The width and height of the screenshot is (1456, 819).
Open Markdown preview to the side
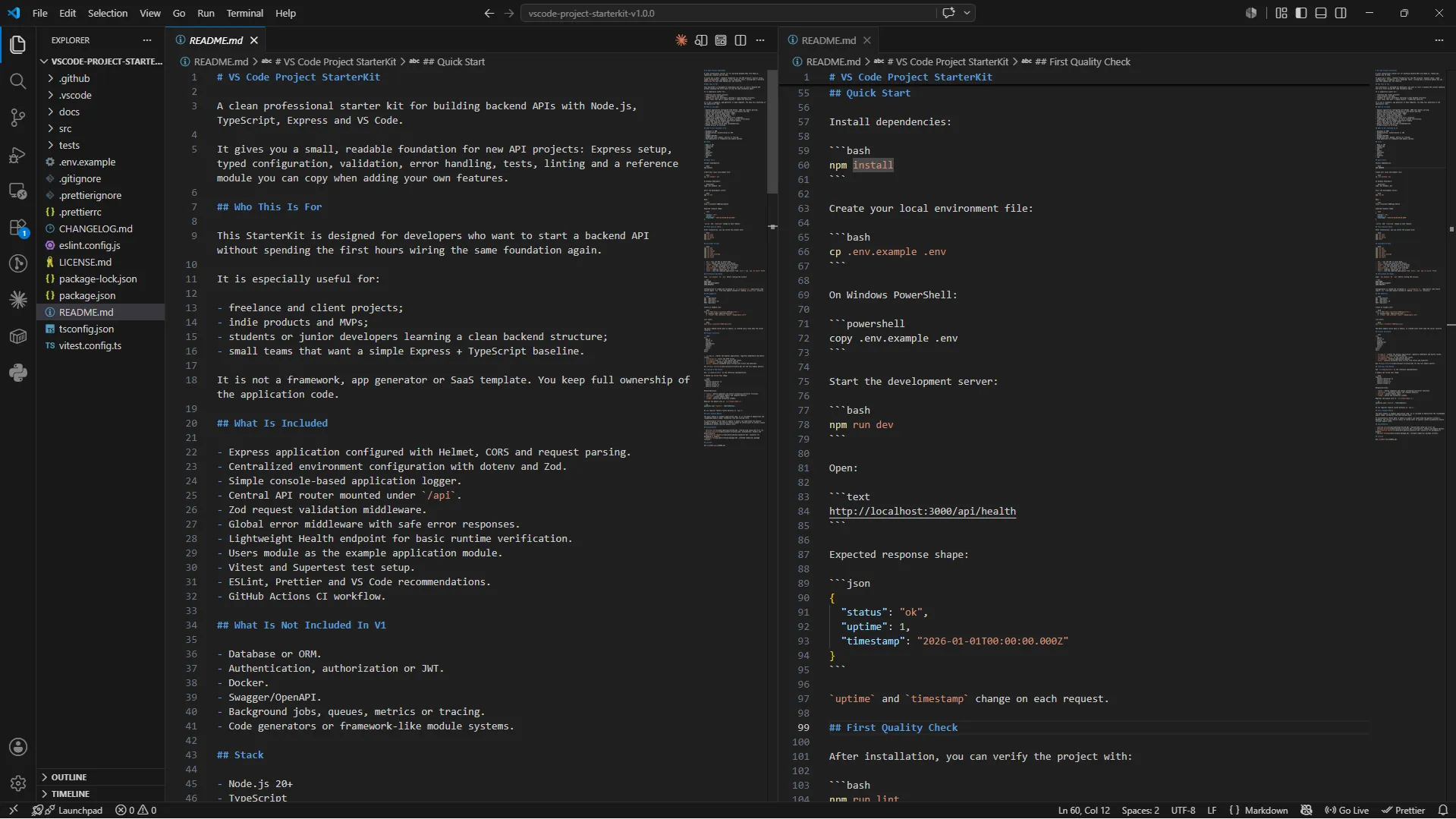(x=701, y=40)
